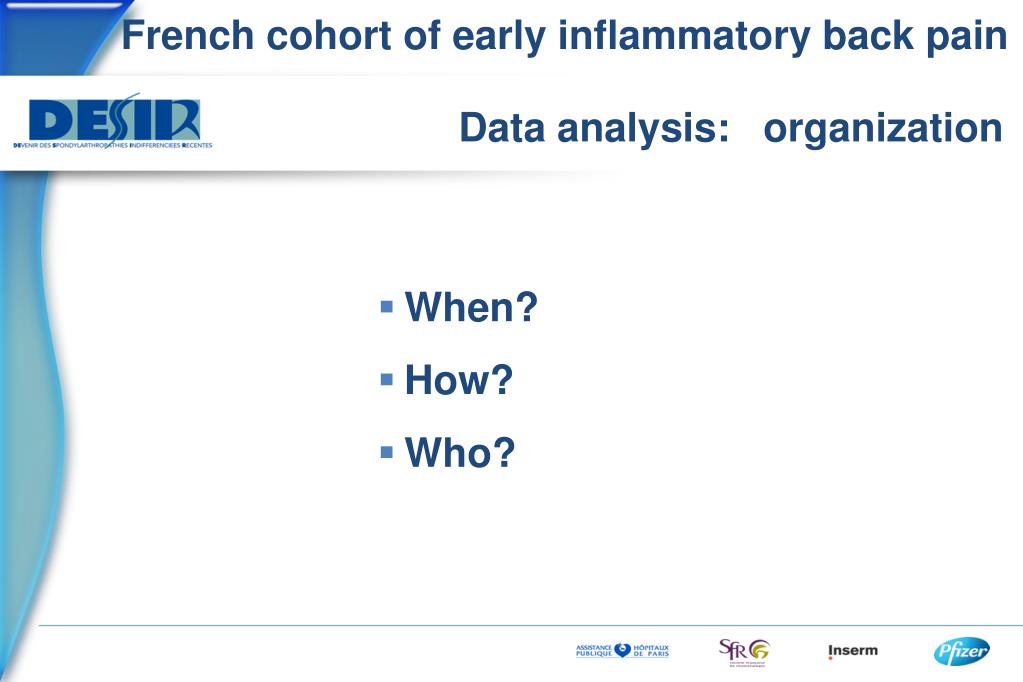Select the Who? bullet text

(x=460, y=452)
